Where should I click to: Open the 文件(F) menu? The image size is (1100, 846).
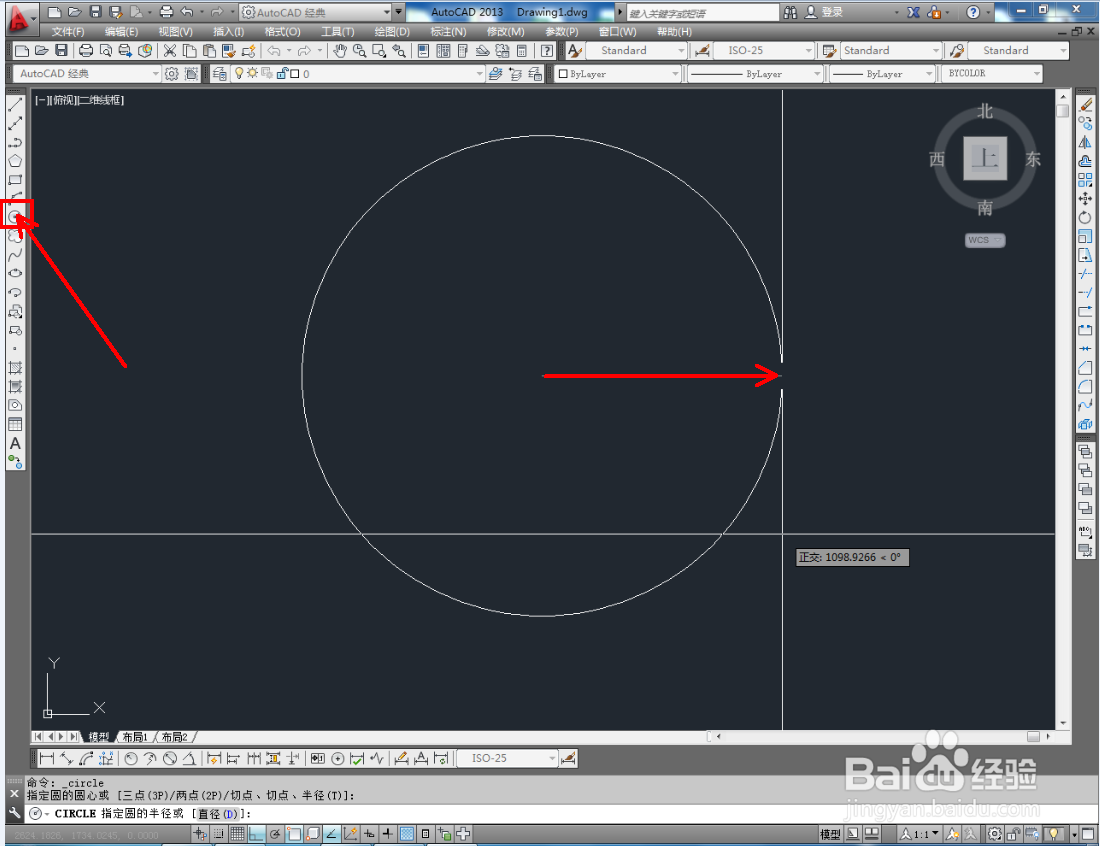tap(67, 32)
